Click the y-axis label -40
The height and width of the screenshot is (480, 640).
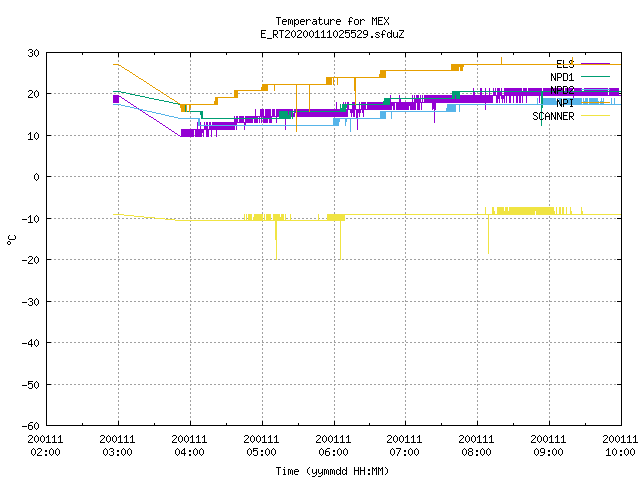click(x=31, y=343)
